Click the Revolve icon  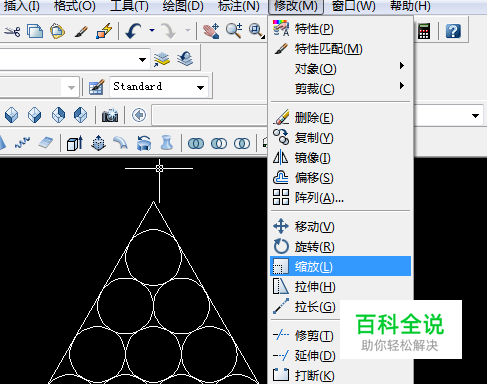click(144, 143)
